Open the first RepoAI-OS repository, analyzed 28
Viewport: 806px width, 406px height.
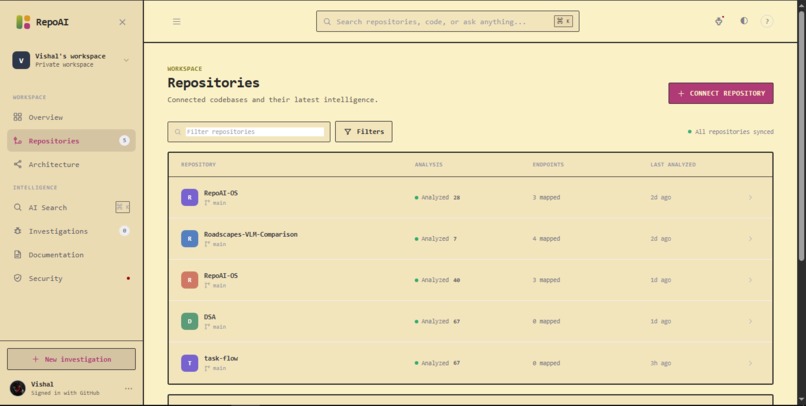tap(470, 197)
